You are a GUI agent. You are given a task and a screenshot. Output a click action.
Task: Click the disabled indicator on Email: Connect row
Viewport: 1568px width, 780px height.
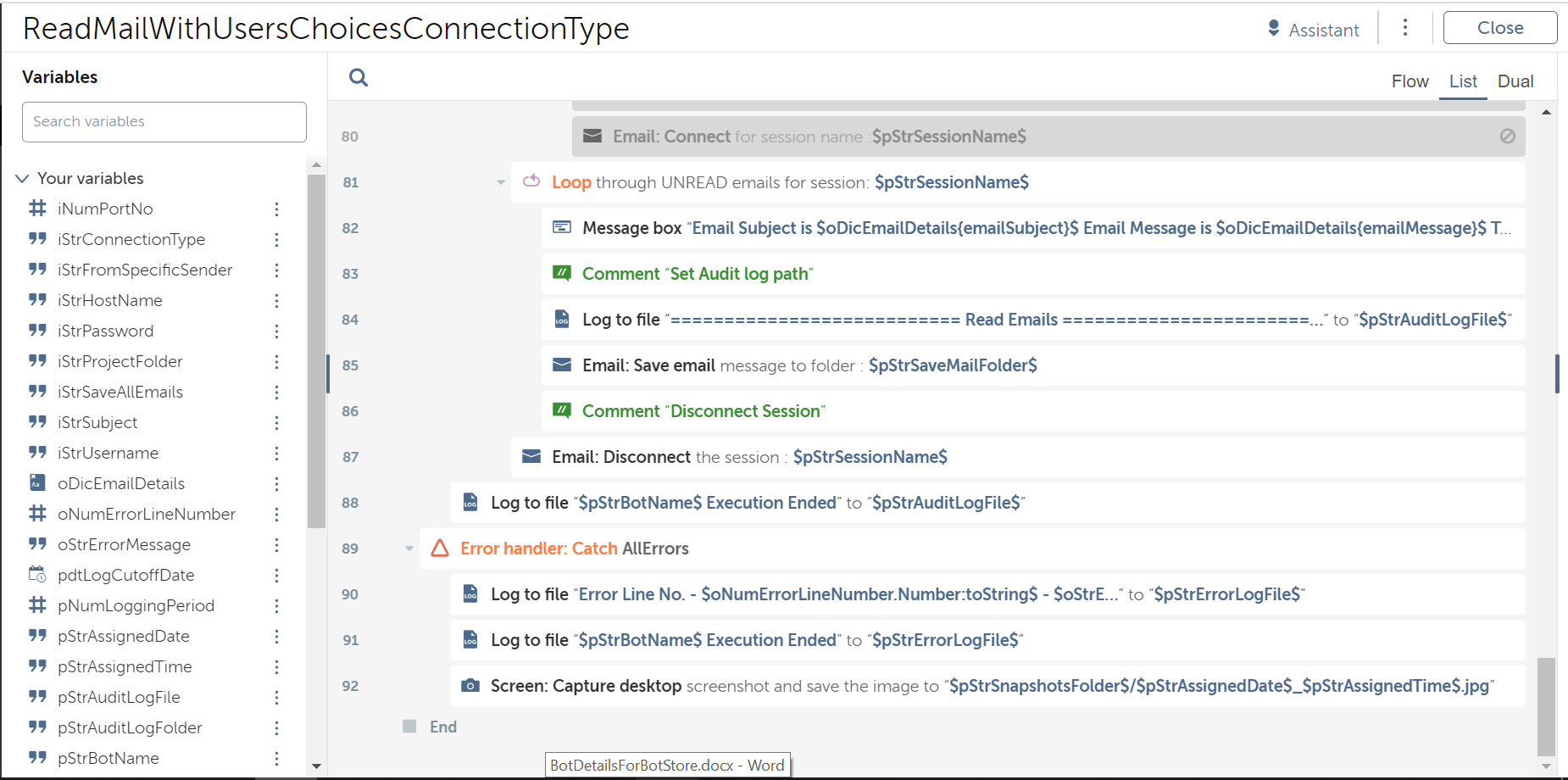(1507, 136)
